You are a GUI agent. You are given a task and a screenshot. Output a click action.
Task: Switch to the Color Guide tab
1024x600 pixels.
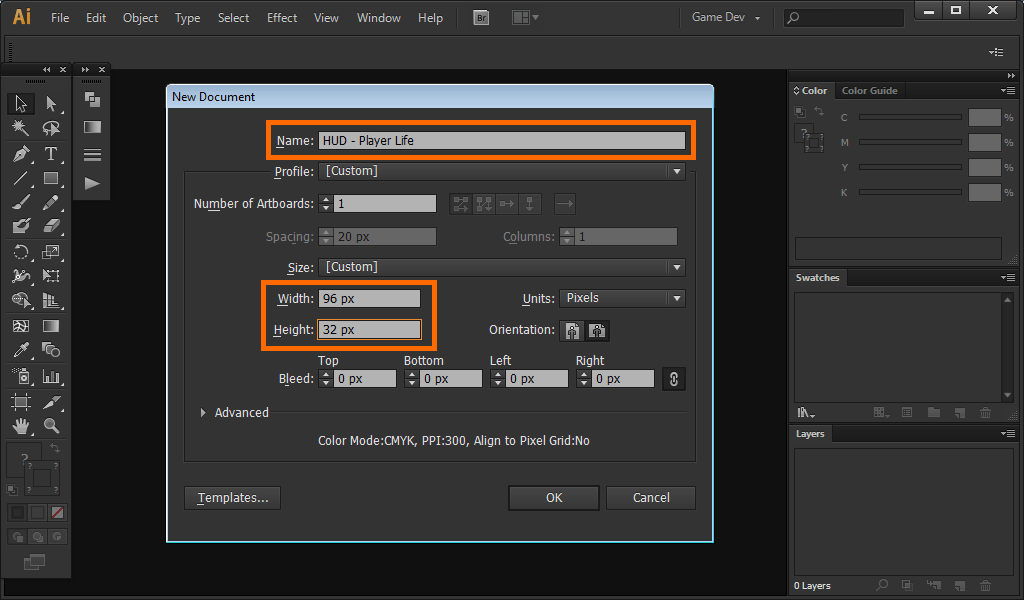pos(869,91)
